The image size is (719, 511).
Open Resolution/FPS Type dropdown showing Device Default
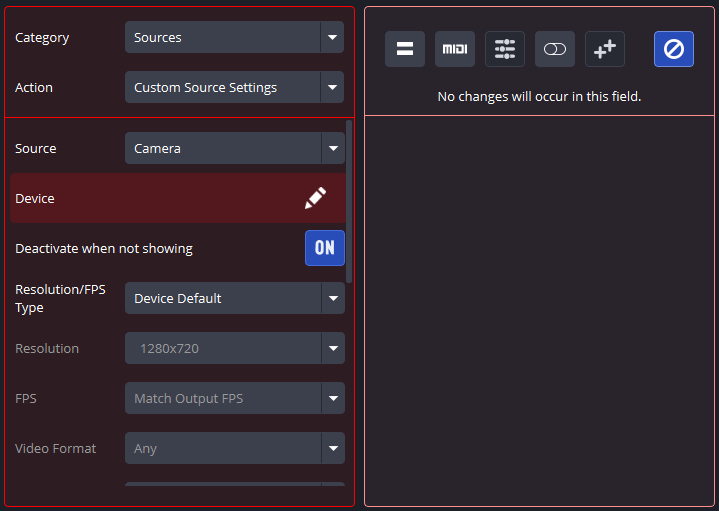pyautogui.click(x=234, y=298)
